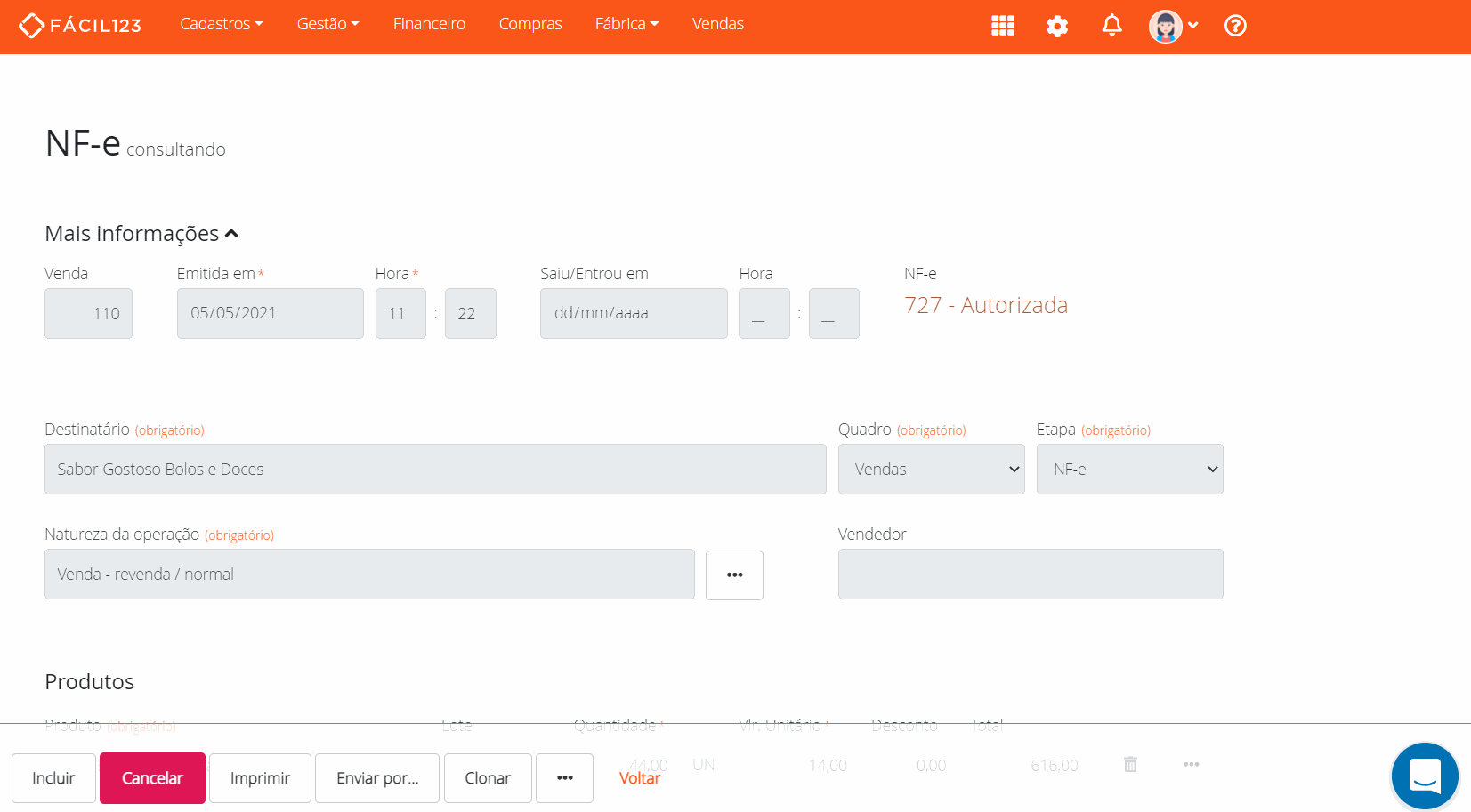
Task: Go to Compras
Action: click(x=530, y=24)
